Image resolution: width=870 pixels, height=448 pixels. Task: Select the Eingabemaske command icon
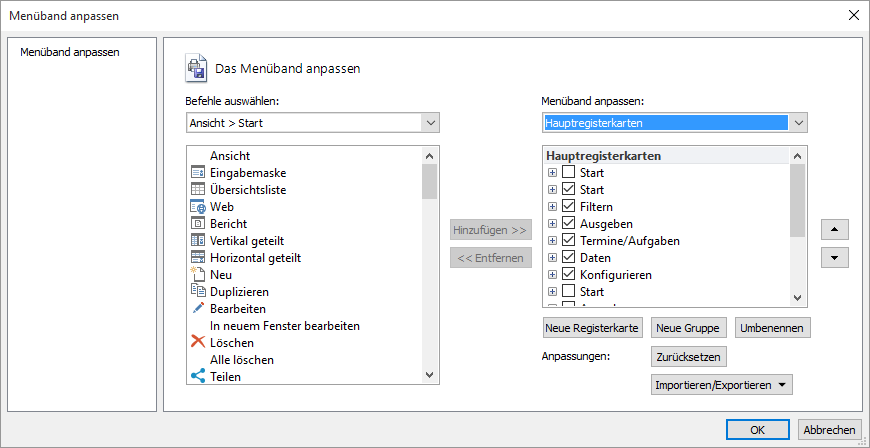pyautogui.click(x=197, y=173)
